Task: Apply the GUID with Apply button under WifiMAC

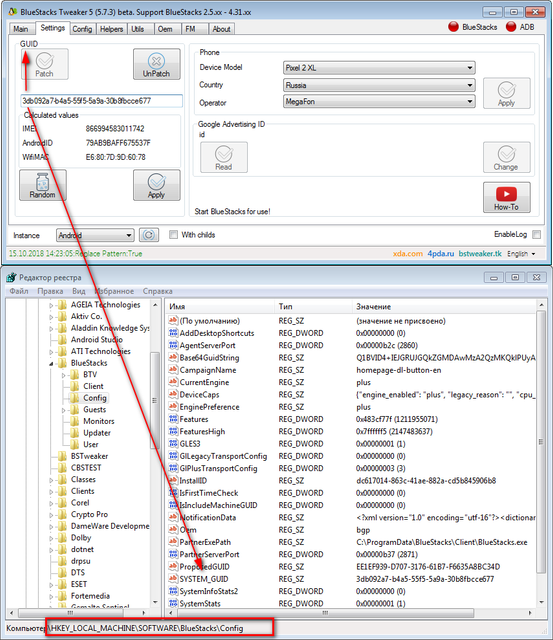Action: (x=157, y=185)
